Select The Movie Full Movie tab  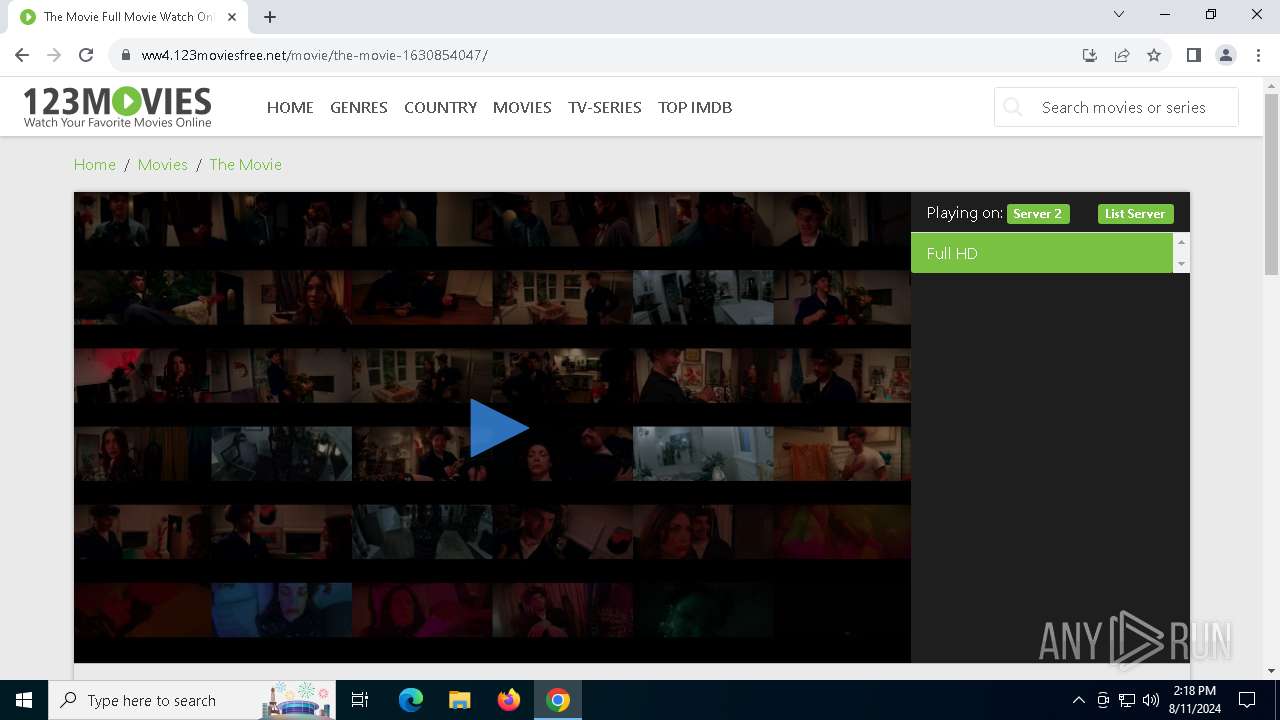click(x=128, y=17)
